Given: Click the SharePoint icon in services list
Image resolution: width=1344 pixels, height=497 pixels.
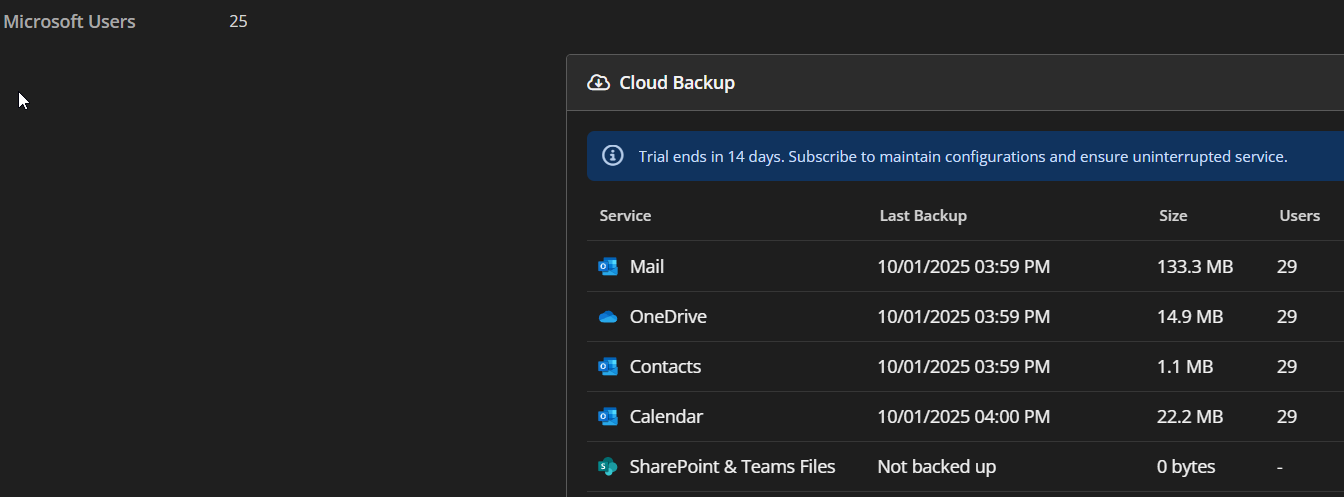Looking at the screenshot, I should [607, 467].
